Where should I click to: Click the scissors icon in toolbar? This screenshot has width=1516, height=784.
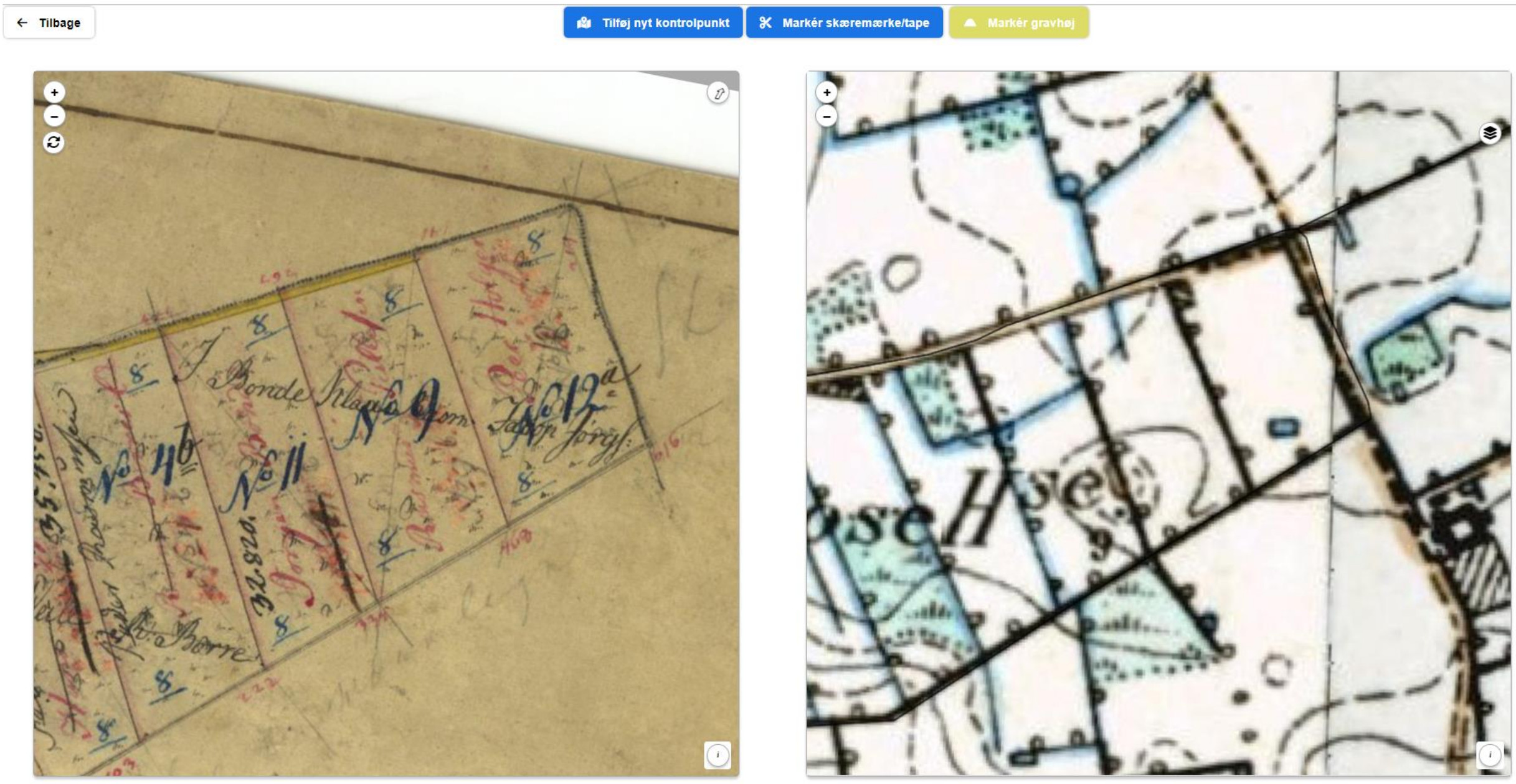[765, 22]
